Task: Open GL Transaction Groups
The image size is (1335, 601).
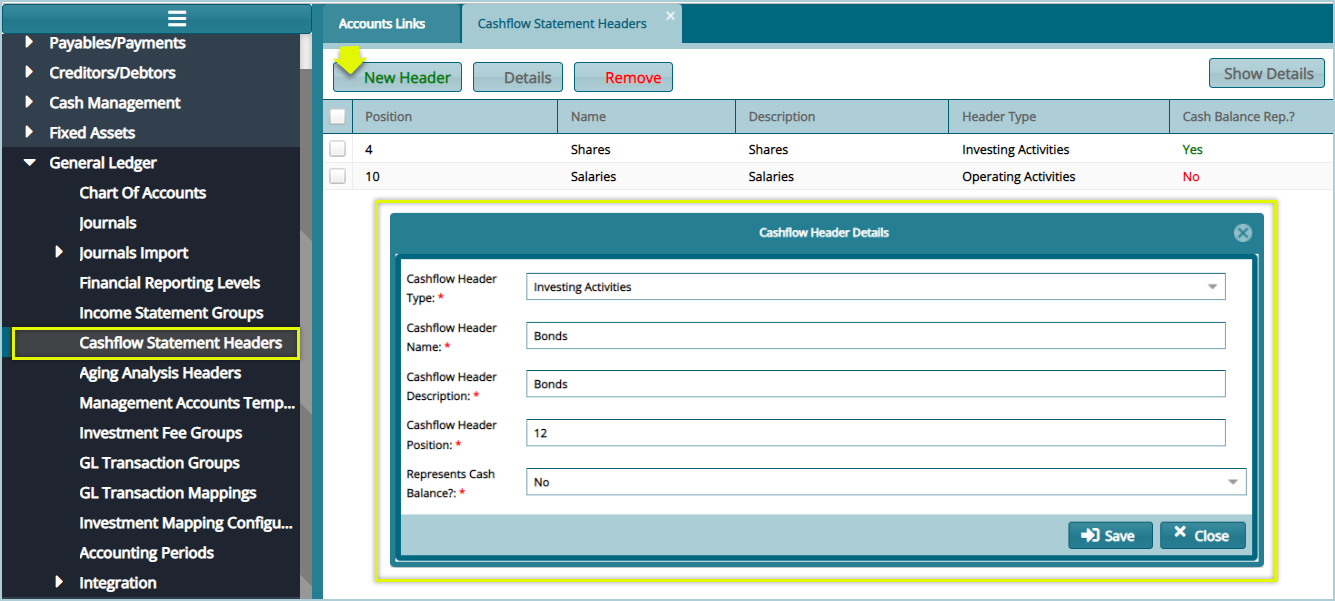Action: pyautogui.click(x=160, y=463)
